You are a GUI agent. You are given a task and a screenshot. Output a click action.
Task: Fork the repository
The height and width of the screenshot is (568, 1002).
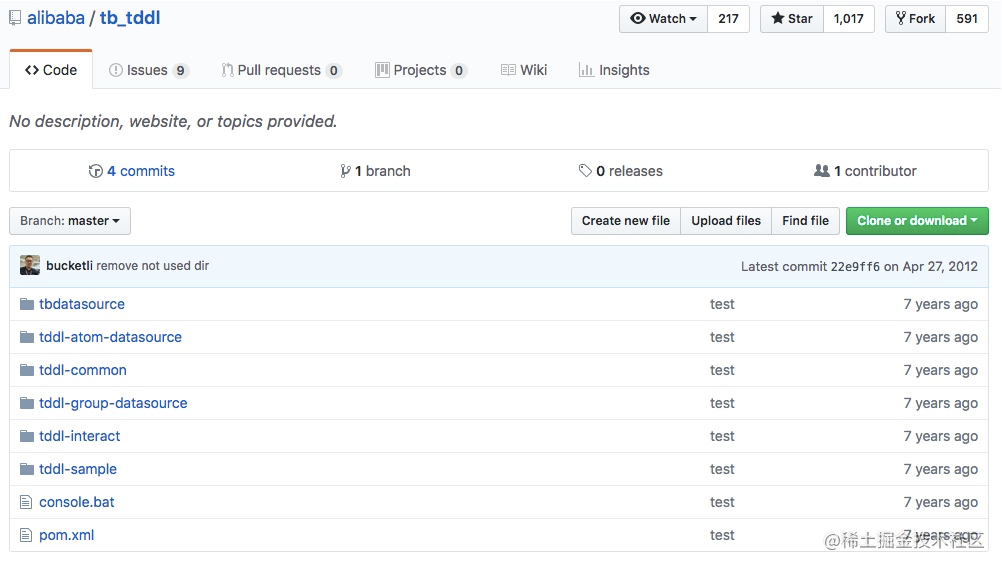tap(915, 19)
